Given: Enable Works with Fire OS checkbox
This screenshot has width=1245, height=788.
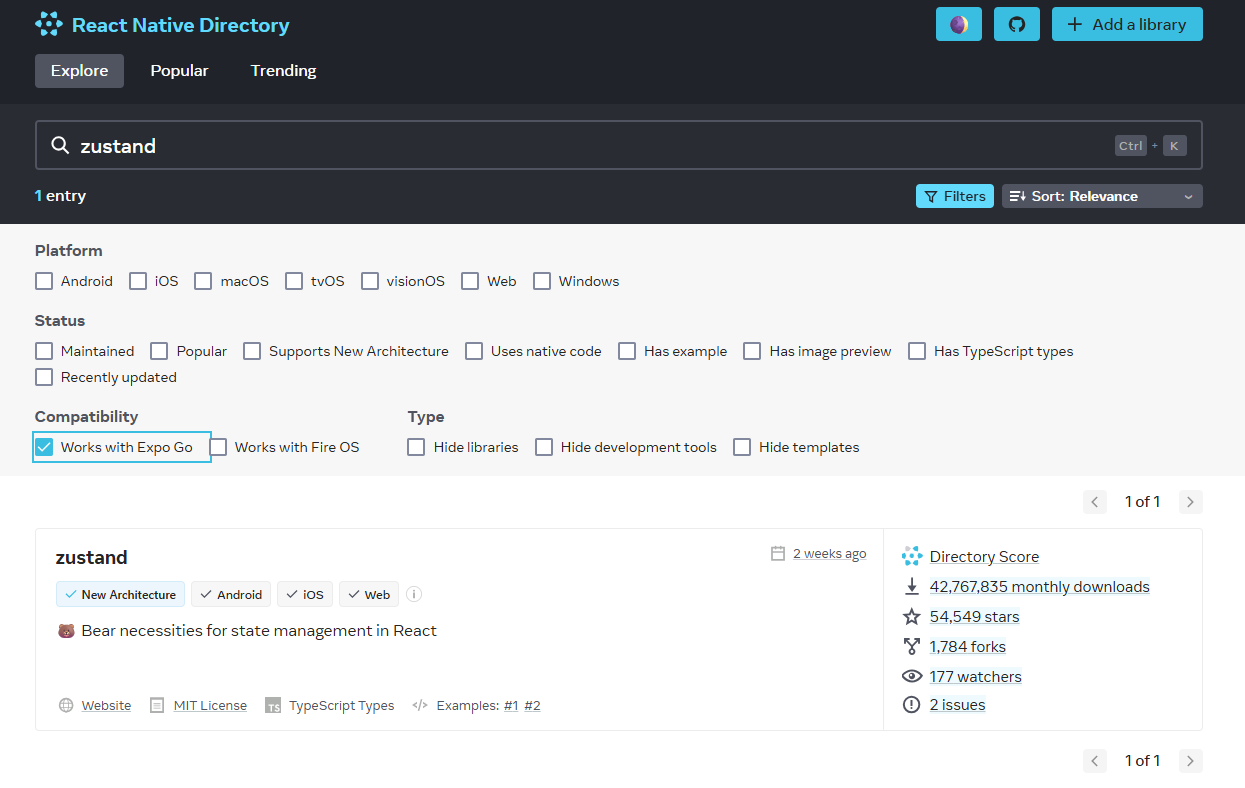Looking at the screenshot, I should 218,447.
